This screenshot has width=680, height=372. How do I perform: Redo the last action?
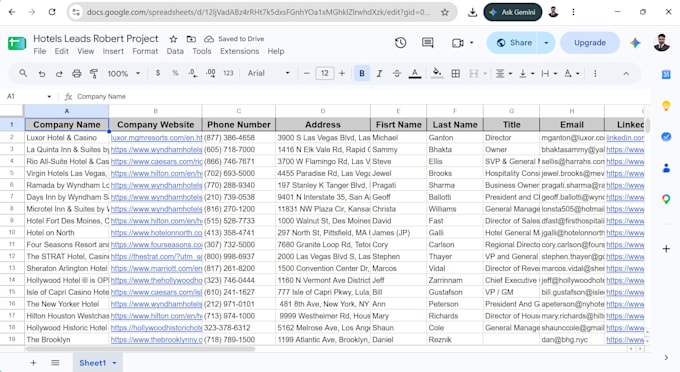point(59,74)
